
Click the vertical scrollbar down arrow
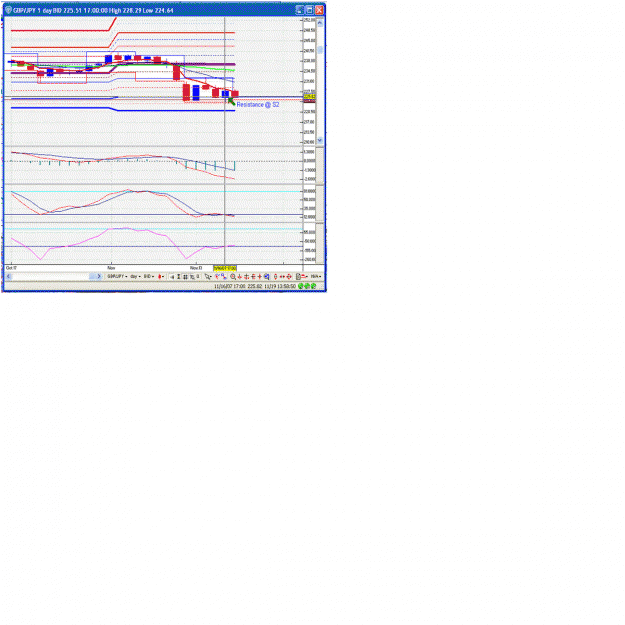320,140
